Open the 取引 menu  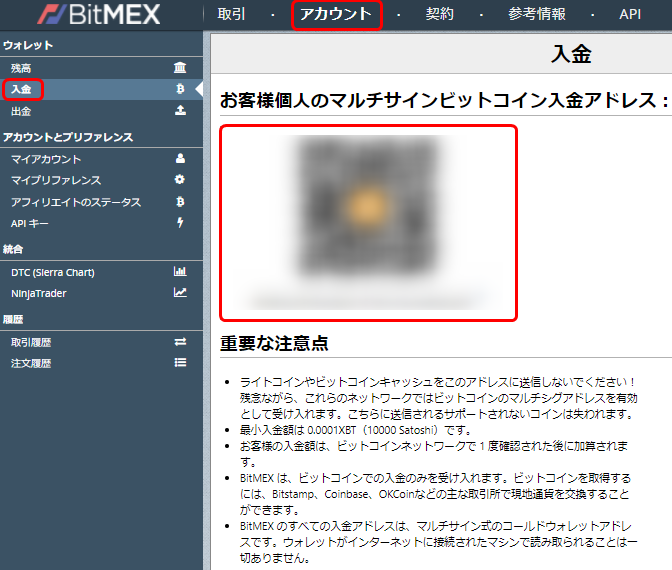pos(231,14)
